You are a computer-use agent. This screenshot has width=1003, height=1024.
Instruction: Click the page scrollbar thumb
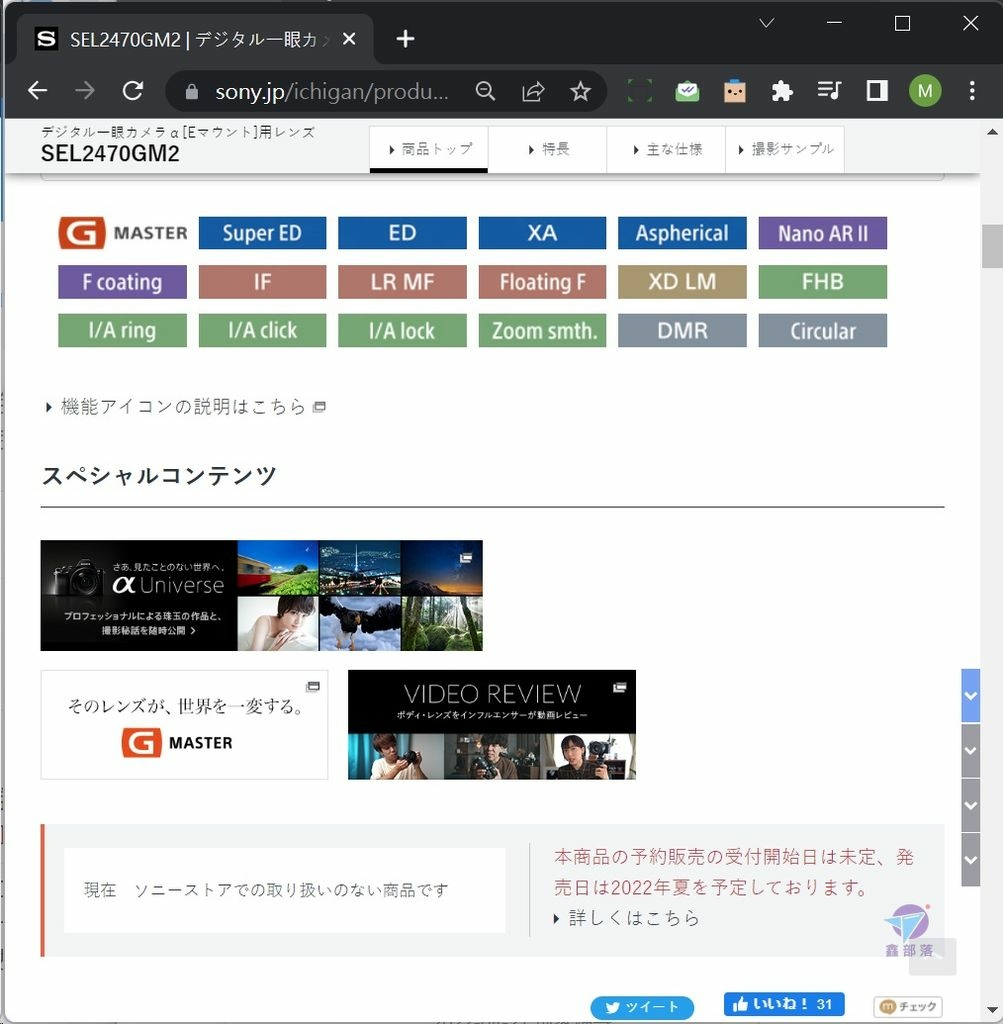tap(992, 246)
